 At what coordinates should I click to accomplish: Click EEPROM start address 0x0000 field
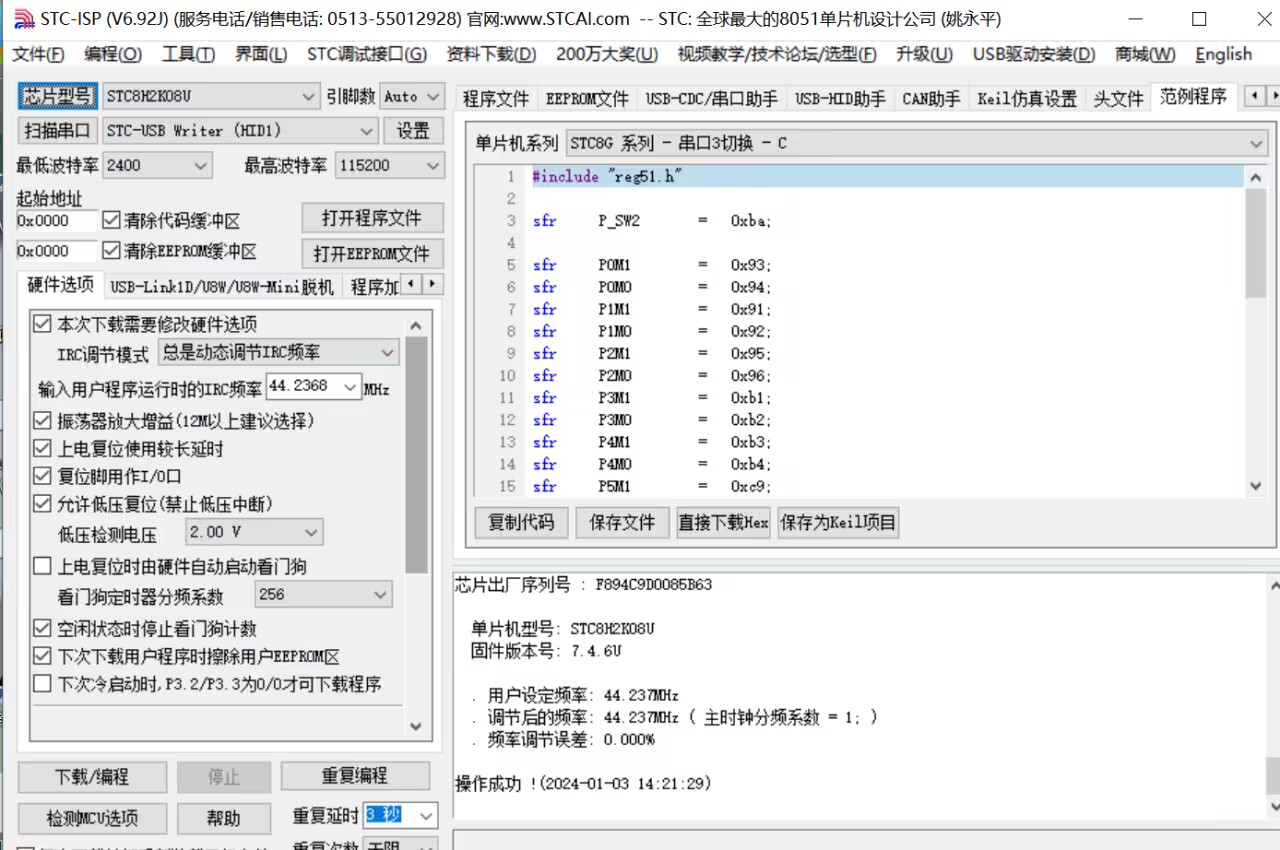tap(56, 251)
